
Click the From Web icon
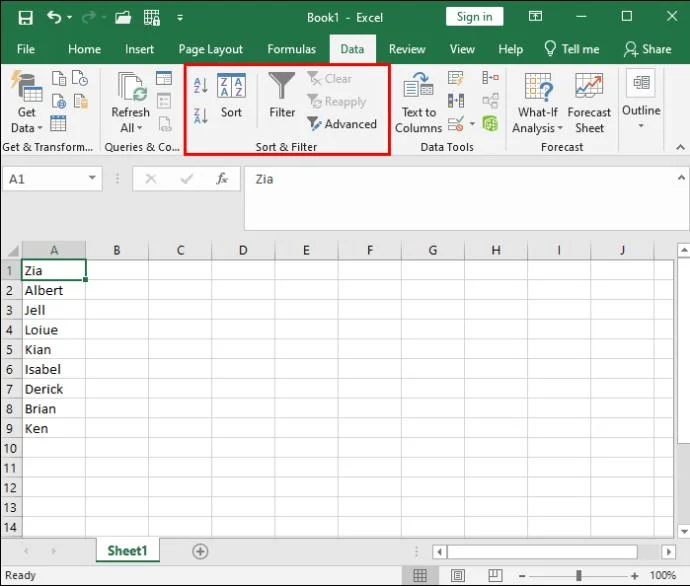click(x=59, y=101)
